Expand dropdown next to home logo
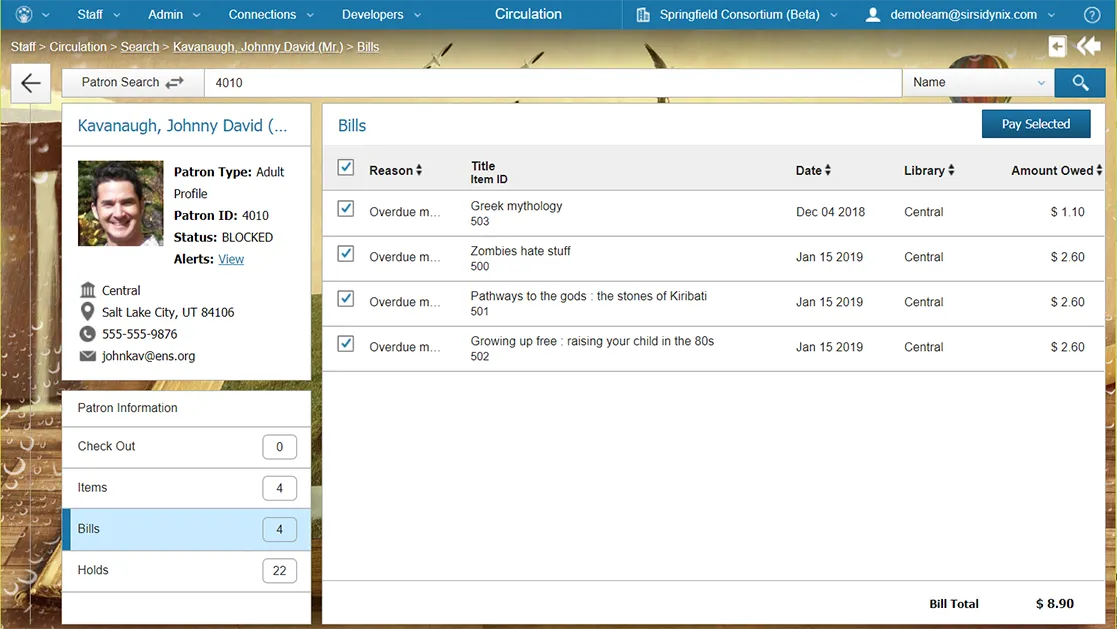Screen dimensions: 1117x629 pos(46,15)
